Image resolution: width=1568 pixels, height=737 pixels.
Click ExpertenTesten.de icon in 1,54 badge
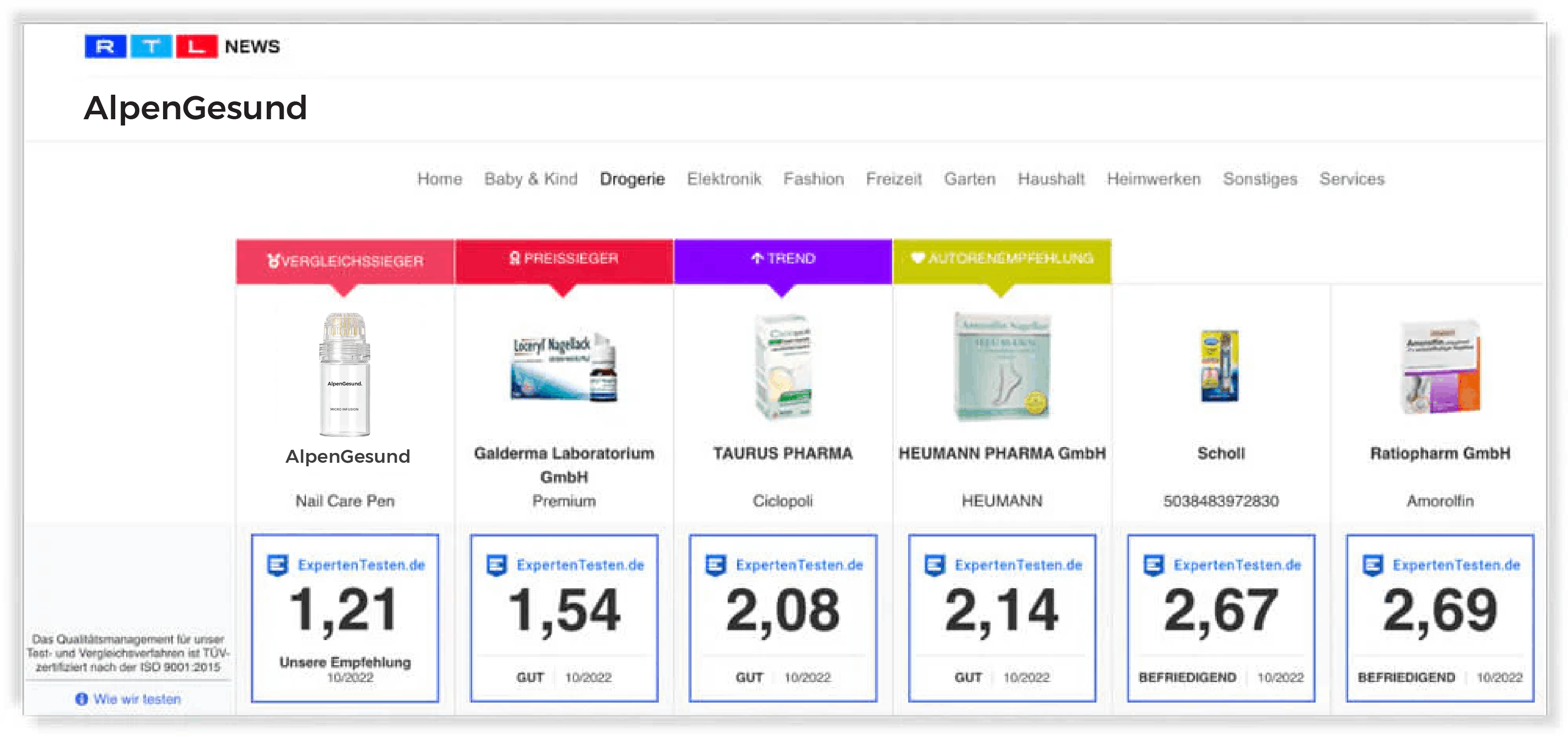coord(497,565)
